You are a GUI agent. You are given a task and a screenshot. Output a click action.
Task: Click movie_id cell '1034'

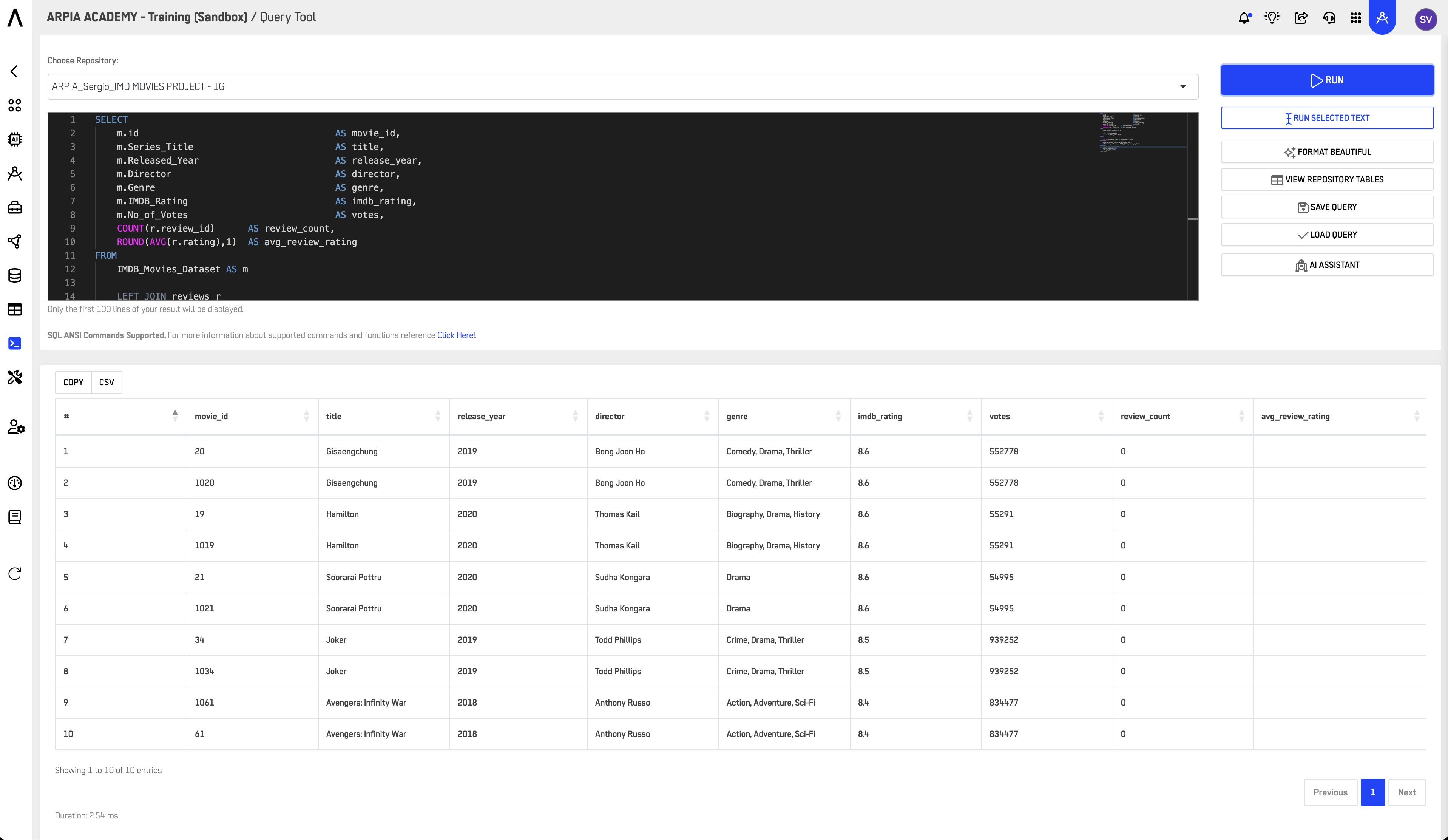(204, 671)
